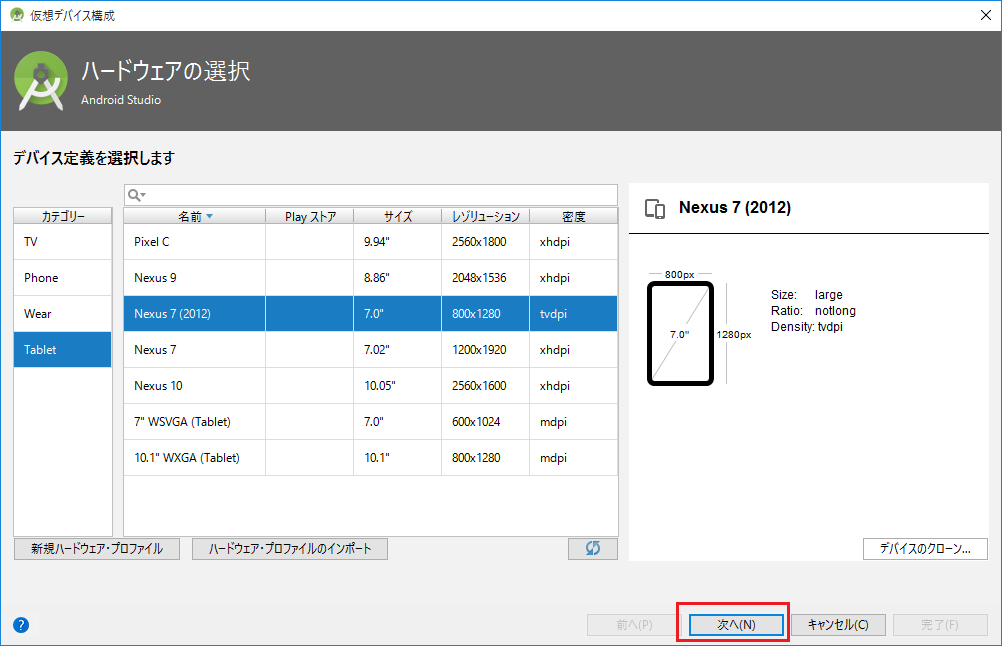Select the 10.1" WXGA (Tablet) device row

click(371, 458)
